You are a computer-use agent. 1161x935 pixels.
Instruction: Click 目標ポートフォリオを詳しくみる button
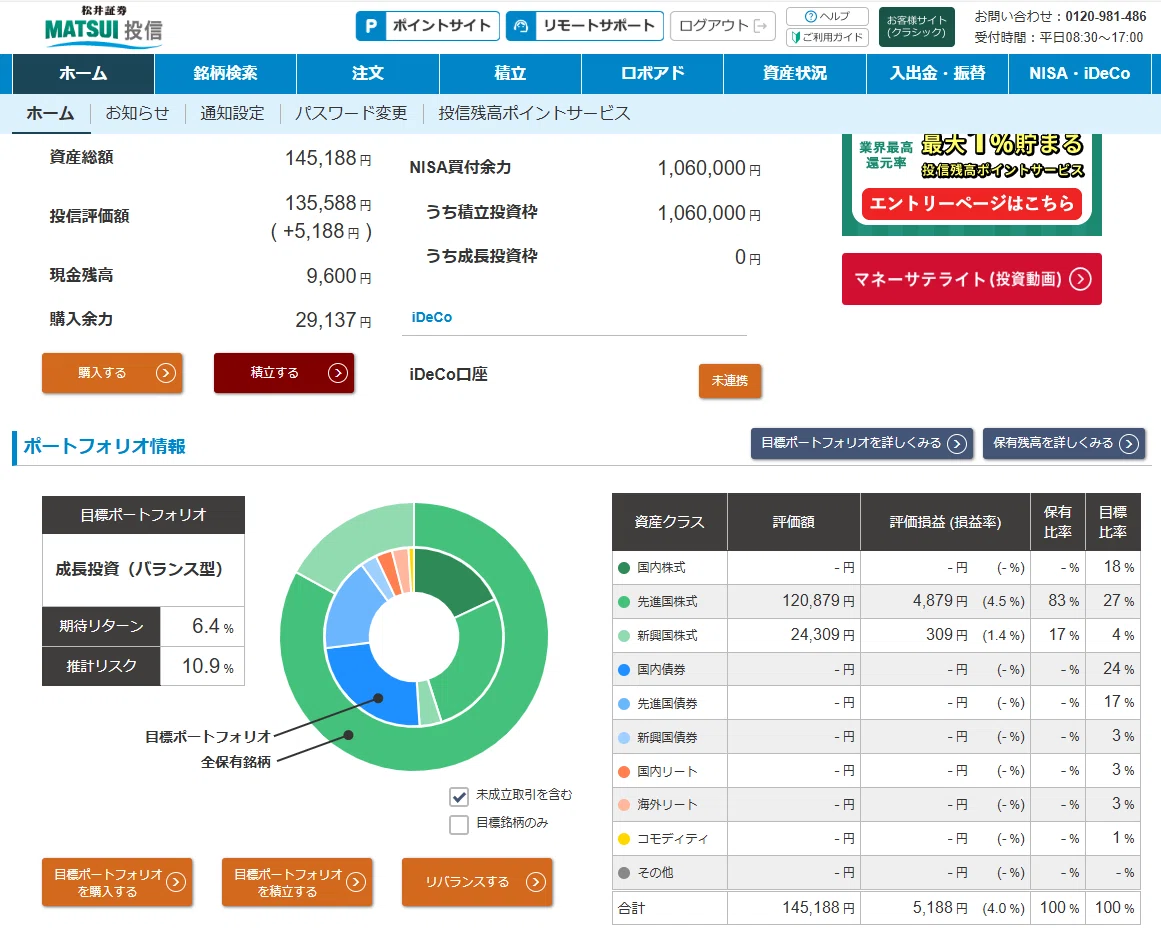click(862, 443)
